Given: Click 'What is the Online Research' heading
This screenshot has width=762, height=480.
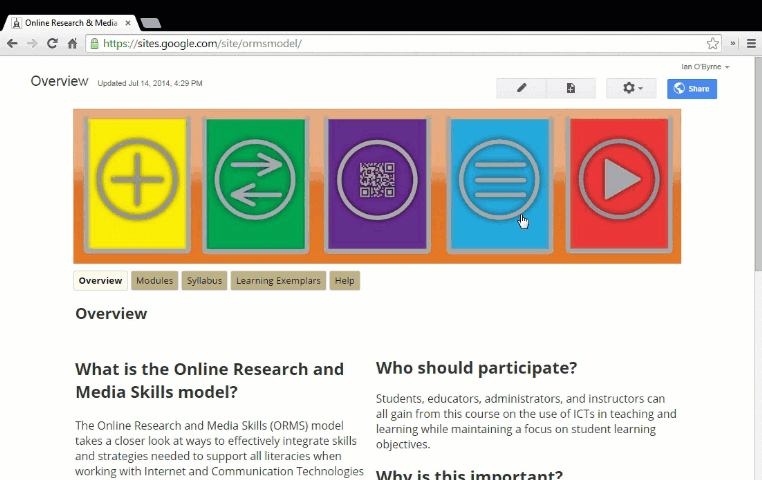Looking at the screenshot, I should (209, 380).
